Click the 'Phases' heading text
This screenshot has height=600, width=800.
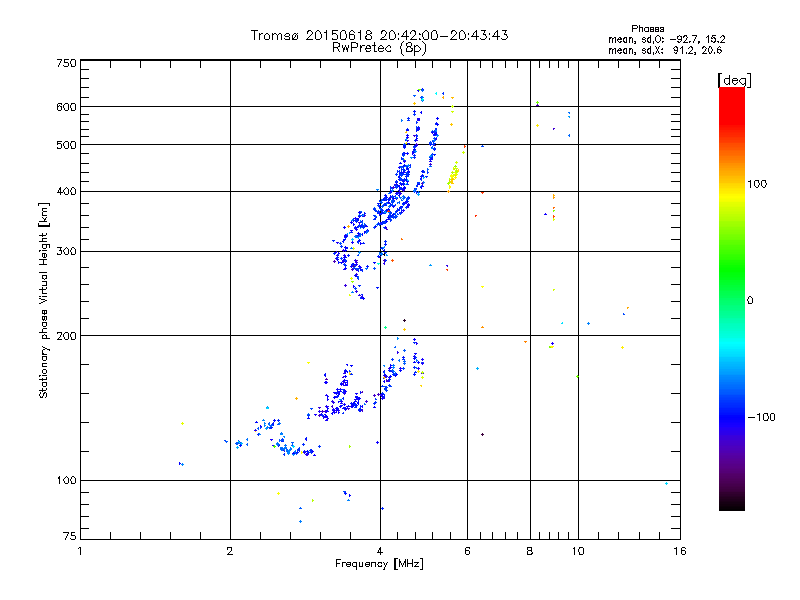[647, 29]
